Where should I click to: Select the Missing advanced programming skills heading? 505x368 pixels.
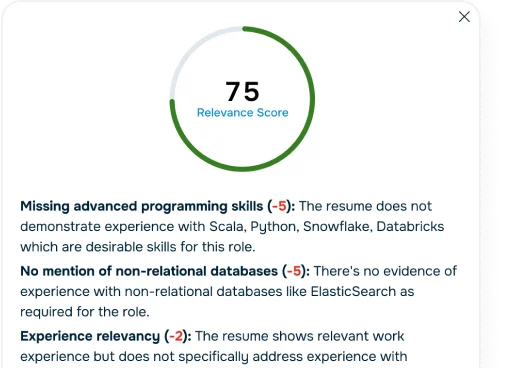142,206
